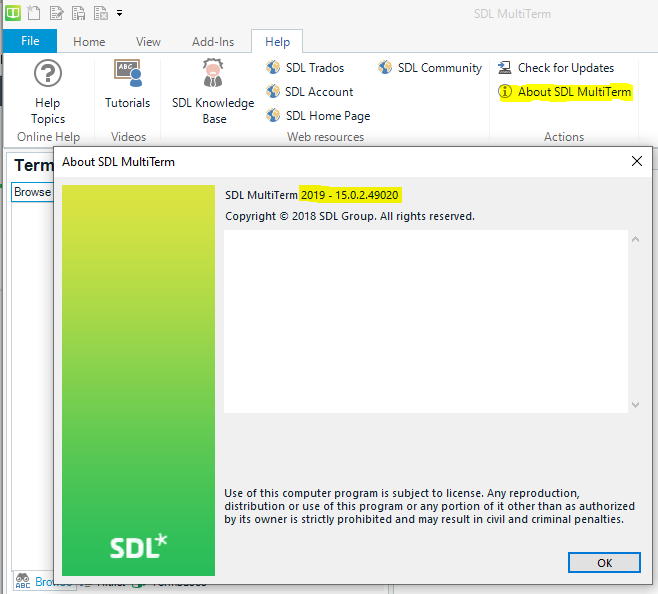Click the About SDL MultiTerm info icon
The height and width of the screenshot is (594, 658).
point(505,91)
